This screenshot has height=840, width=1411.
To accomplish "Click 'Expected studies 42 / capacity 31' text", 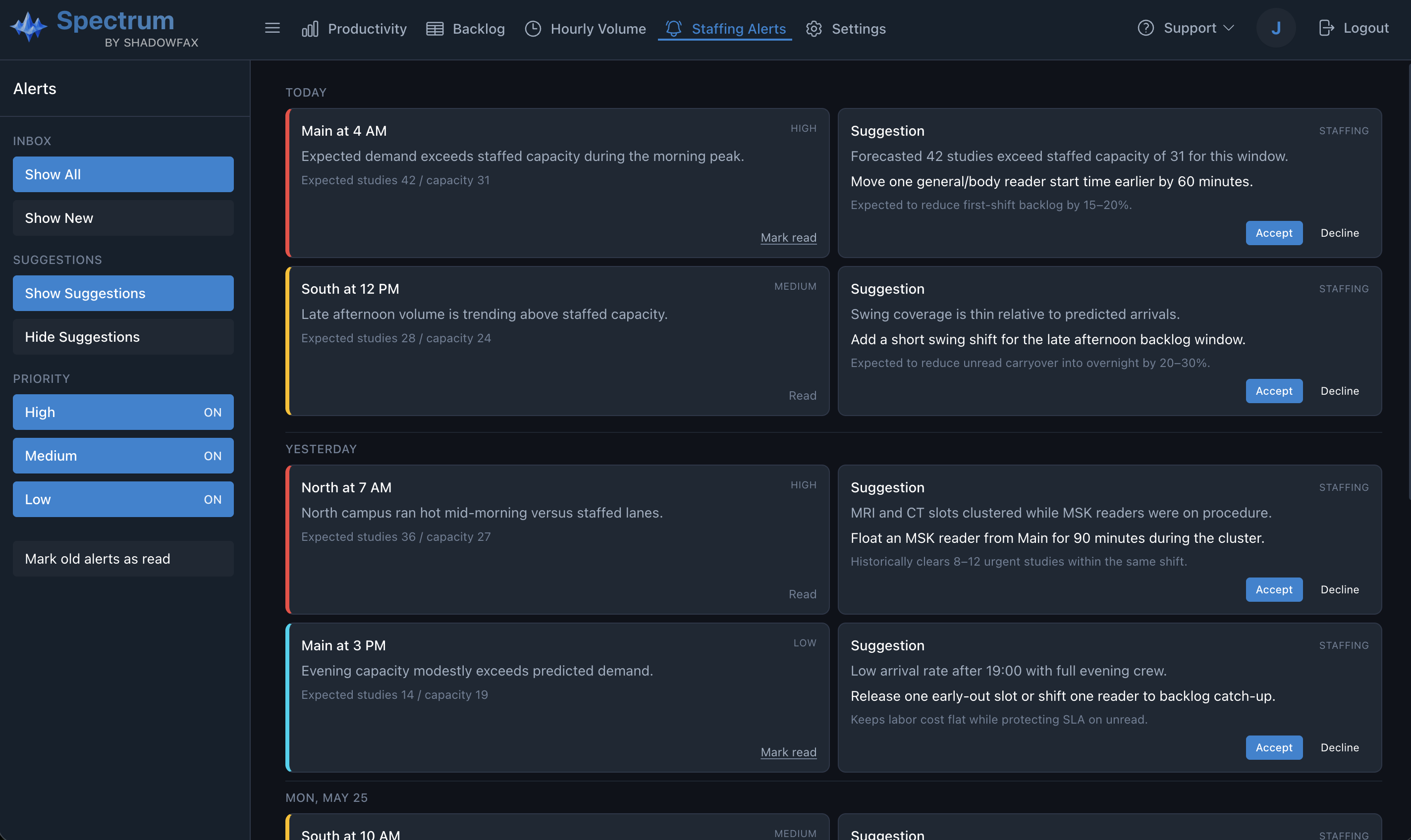I will (x=395, y=180).
